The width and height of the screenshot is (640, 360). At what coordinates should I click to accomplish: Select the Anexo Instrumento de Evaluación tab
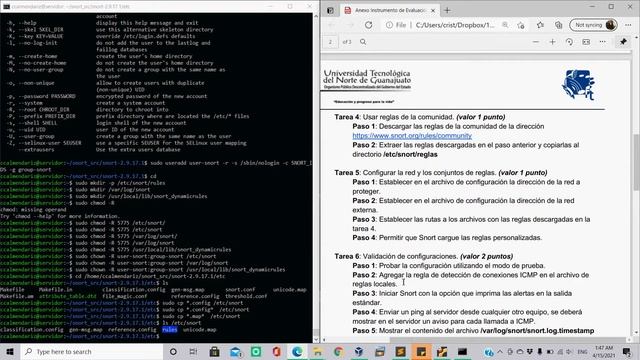[389, 10]
